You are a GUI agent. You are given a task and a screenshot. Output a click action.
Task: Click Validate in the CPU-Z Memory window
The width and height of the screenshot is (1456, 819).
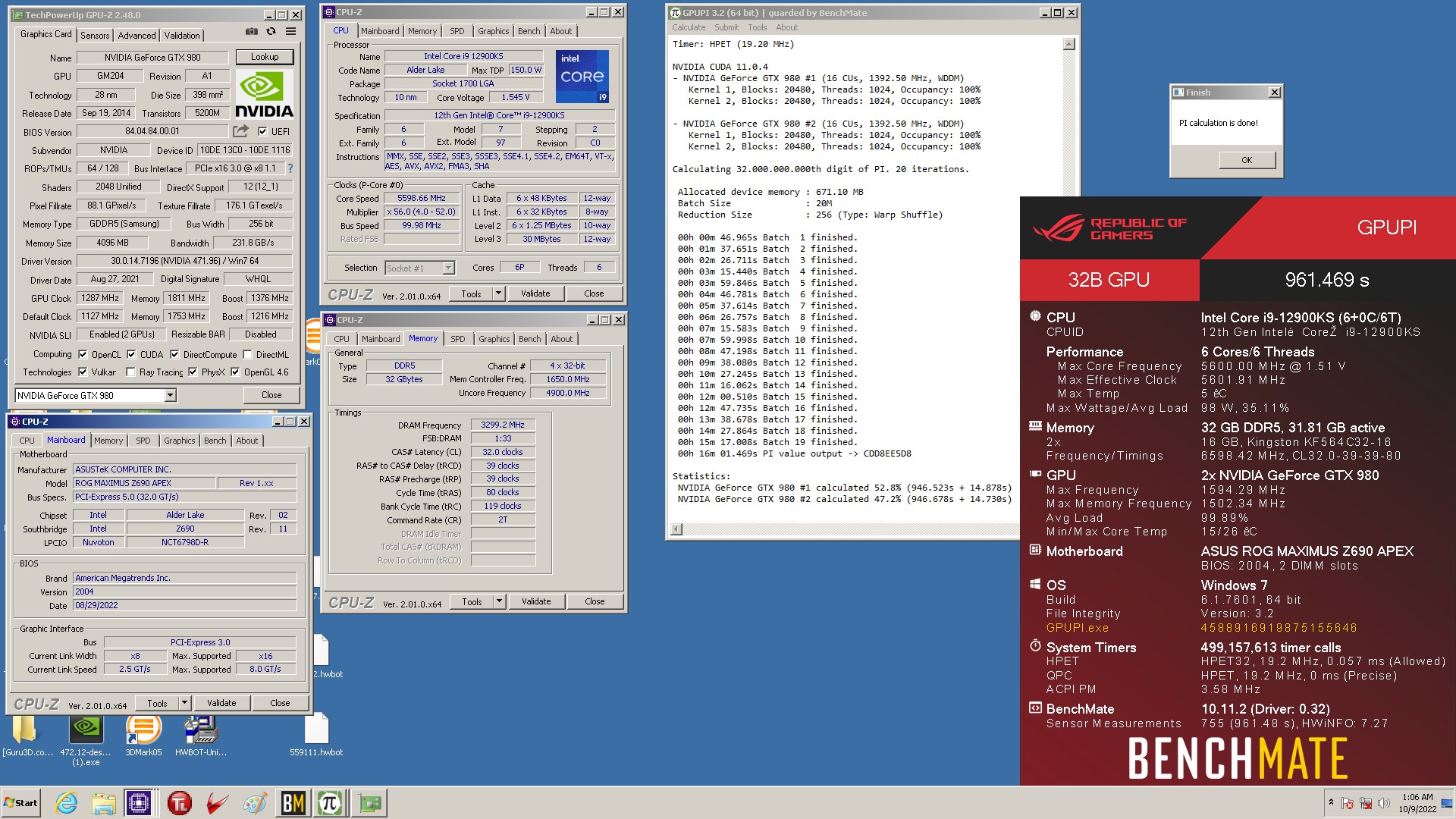[x=536, y=601]
